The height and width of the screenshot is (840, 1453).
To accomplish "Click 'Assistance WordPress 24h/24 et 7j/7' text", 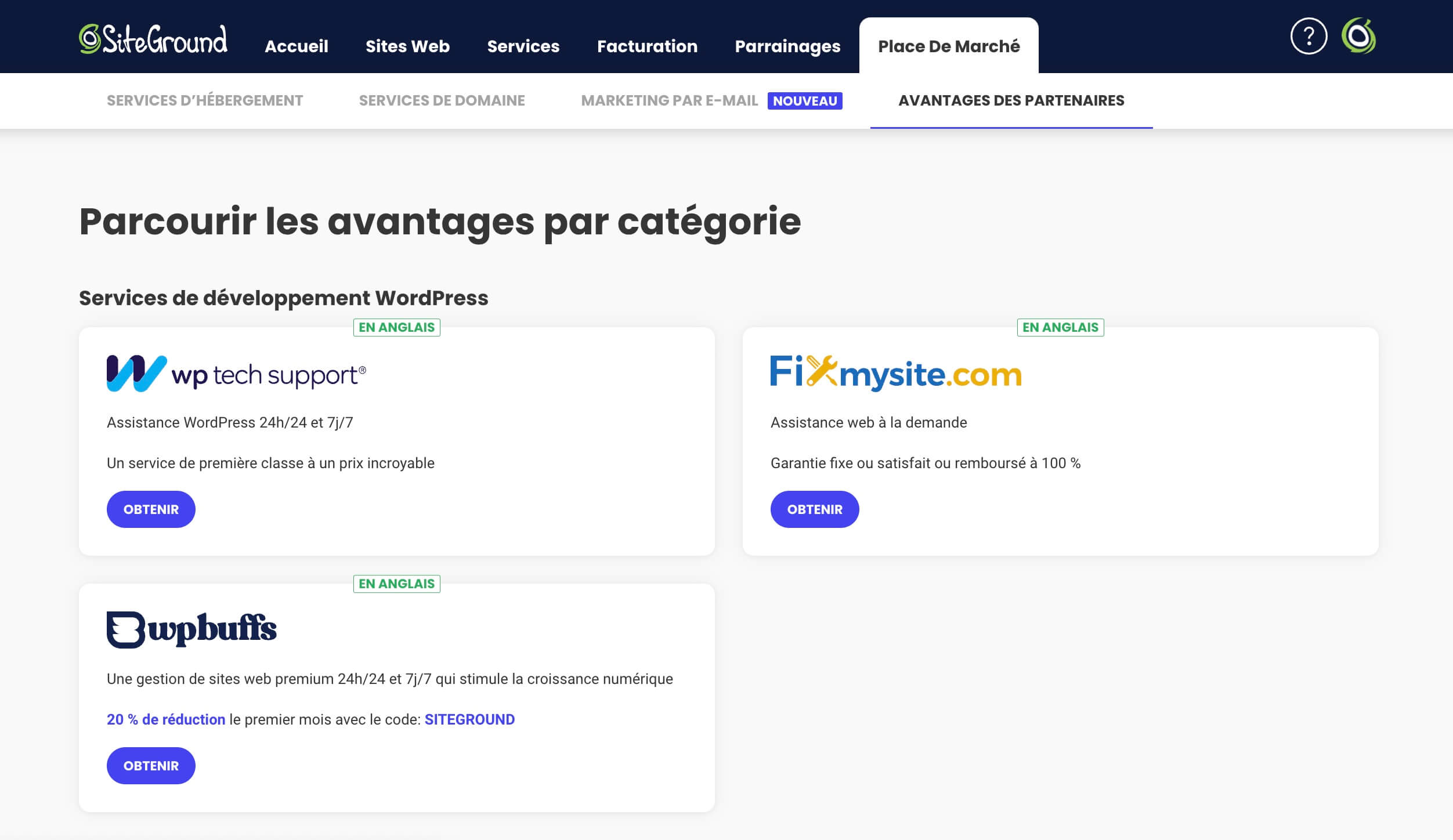I will 230,422.
